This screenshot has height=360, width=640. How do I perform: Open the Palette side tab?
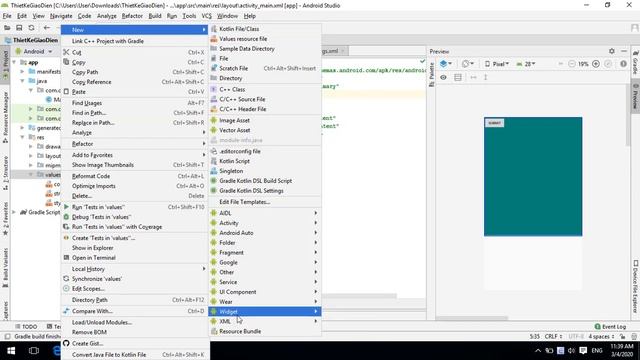(432, 75)
